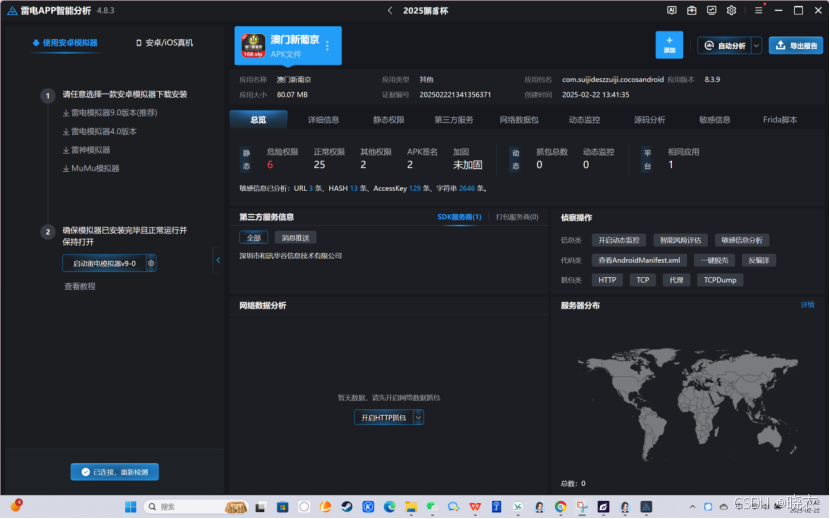The width and height of the screenshot is (830, 519).
Task: Click the 澳门新葡京 app icon thumbnail
Action: pyautogui.click(x=253, y=46)
